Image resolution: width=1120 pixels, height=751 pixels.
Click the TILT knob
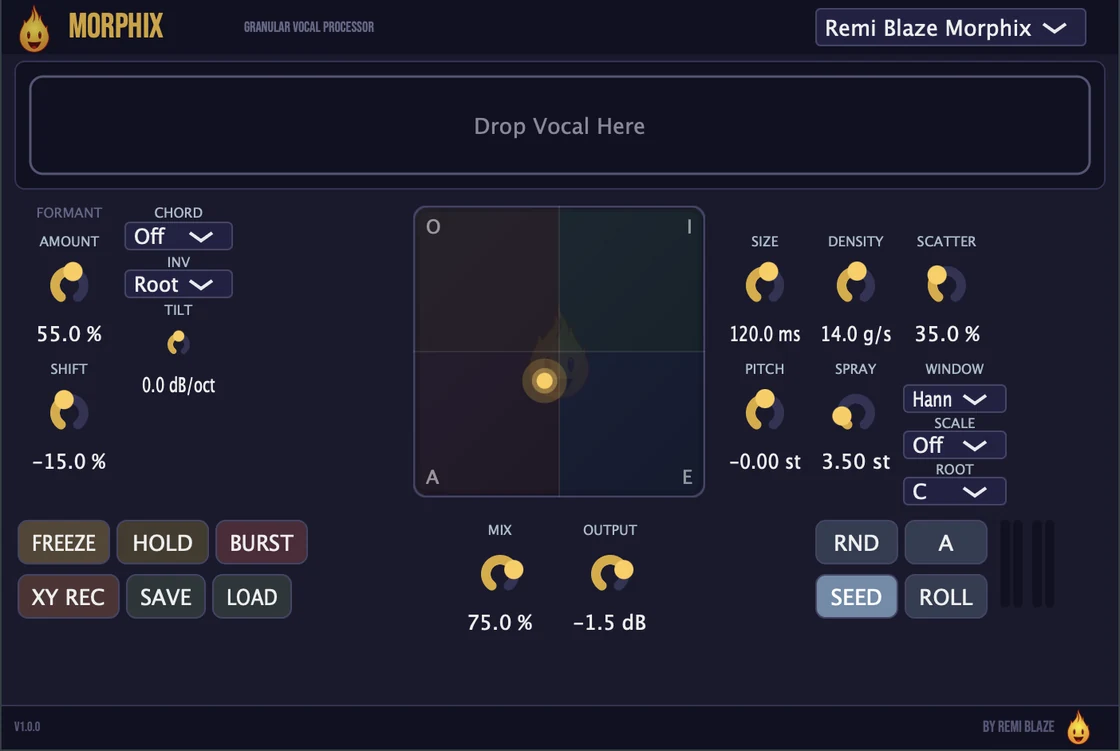click(x=178, y=343)
